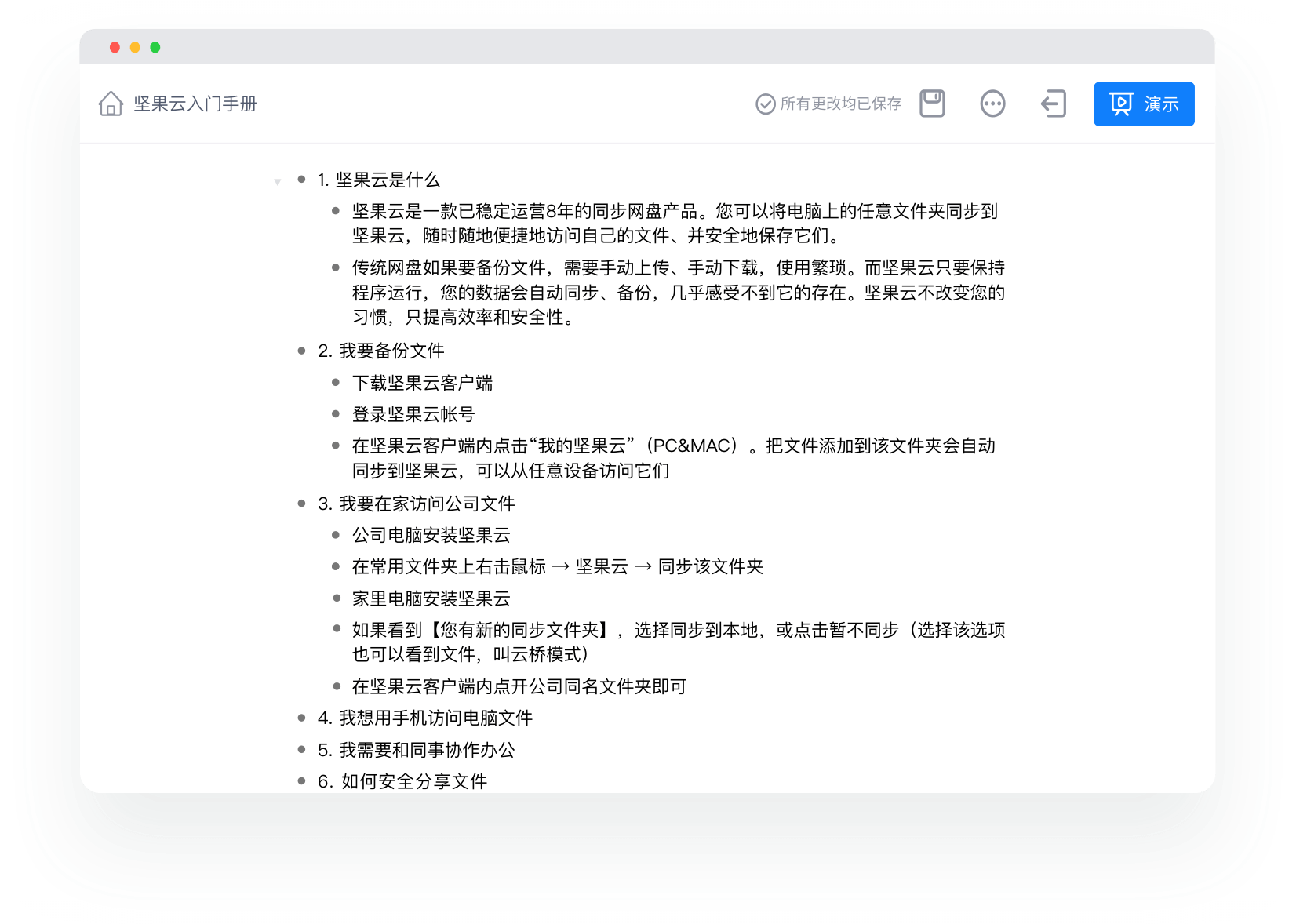The width and height of the screenshot is (1296, 924).
Task: Click the '家里电脑安装坚果云' line
Action: [431, 598]
